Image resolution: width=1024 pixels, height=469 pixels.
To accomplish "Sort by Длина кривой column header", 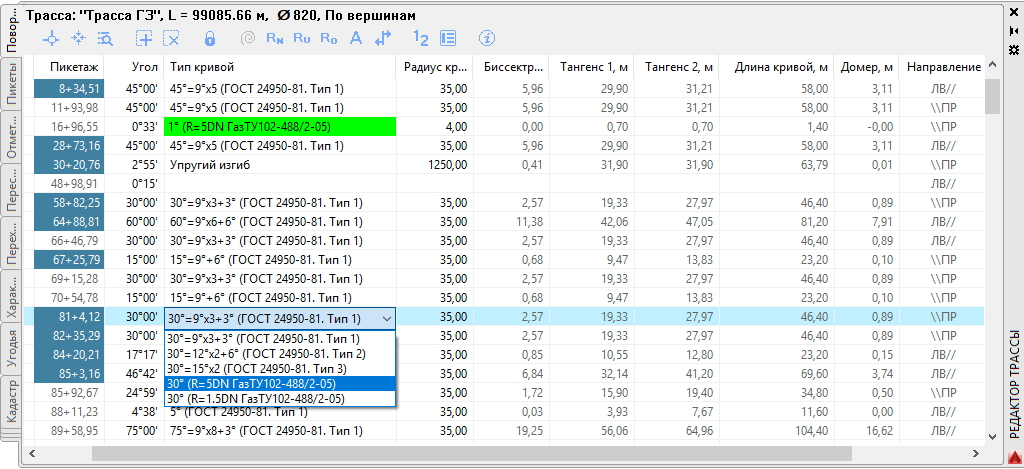I will pyautogui.click(x=783, y=67).
